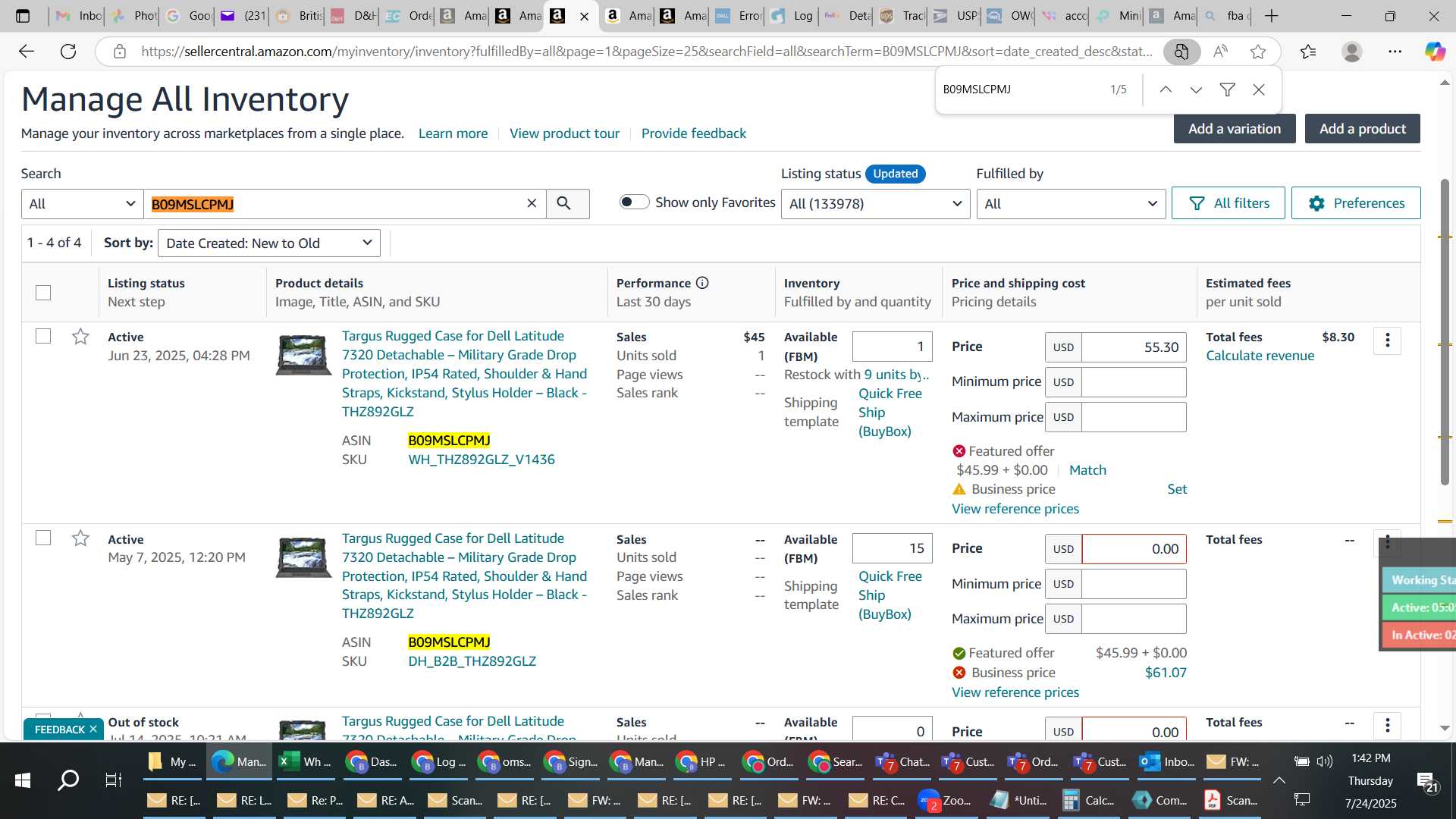Open the search field type dropdown All

82,204
